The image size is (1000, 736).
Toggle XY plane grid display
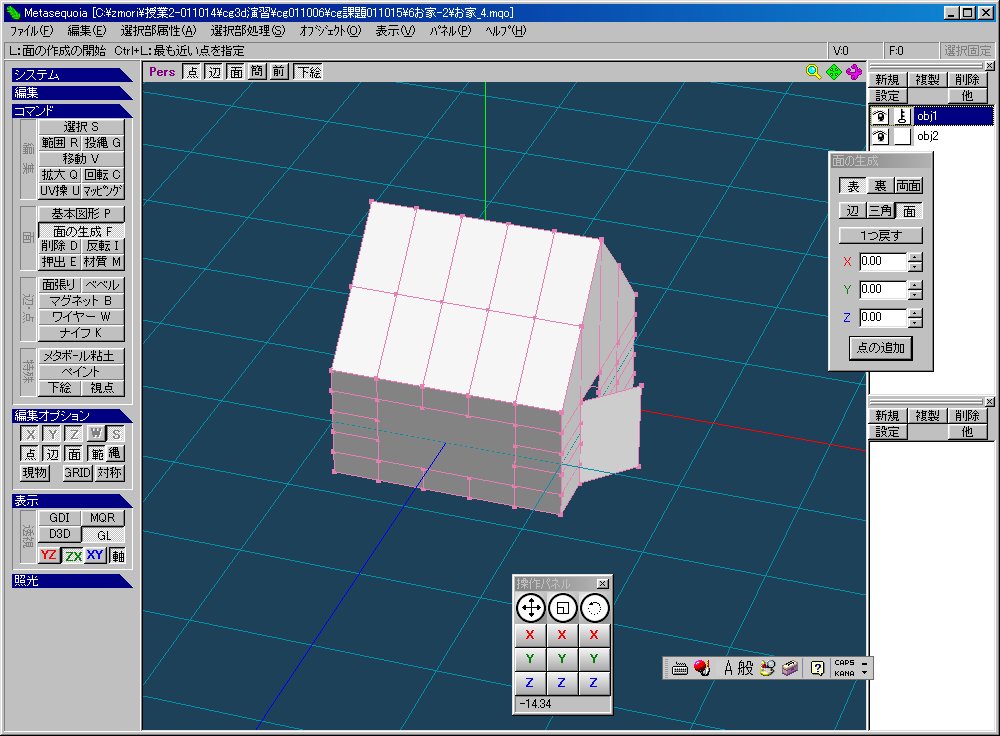coord(95,556)
